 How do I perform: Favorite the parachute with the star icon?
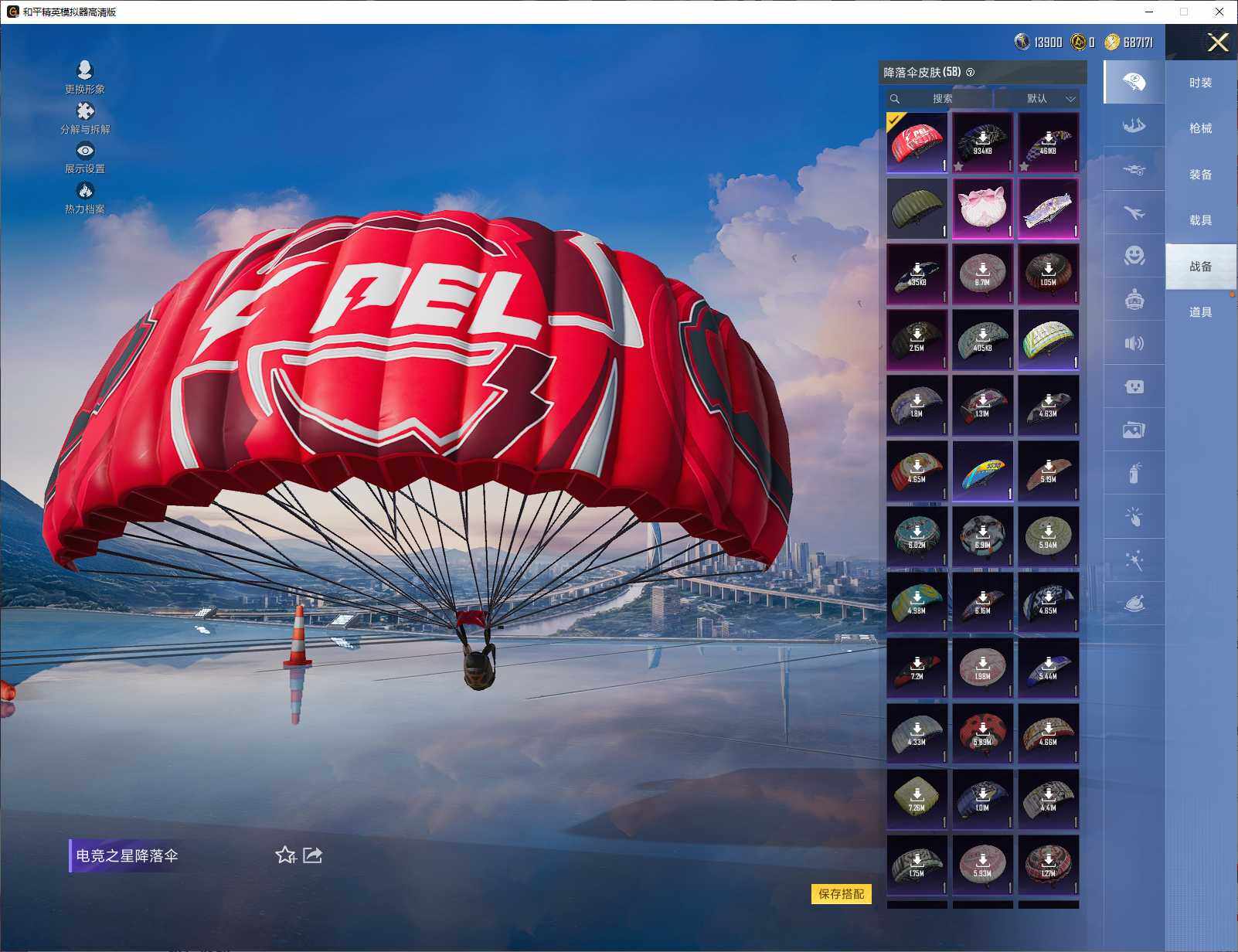pos(286,855)
